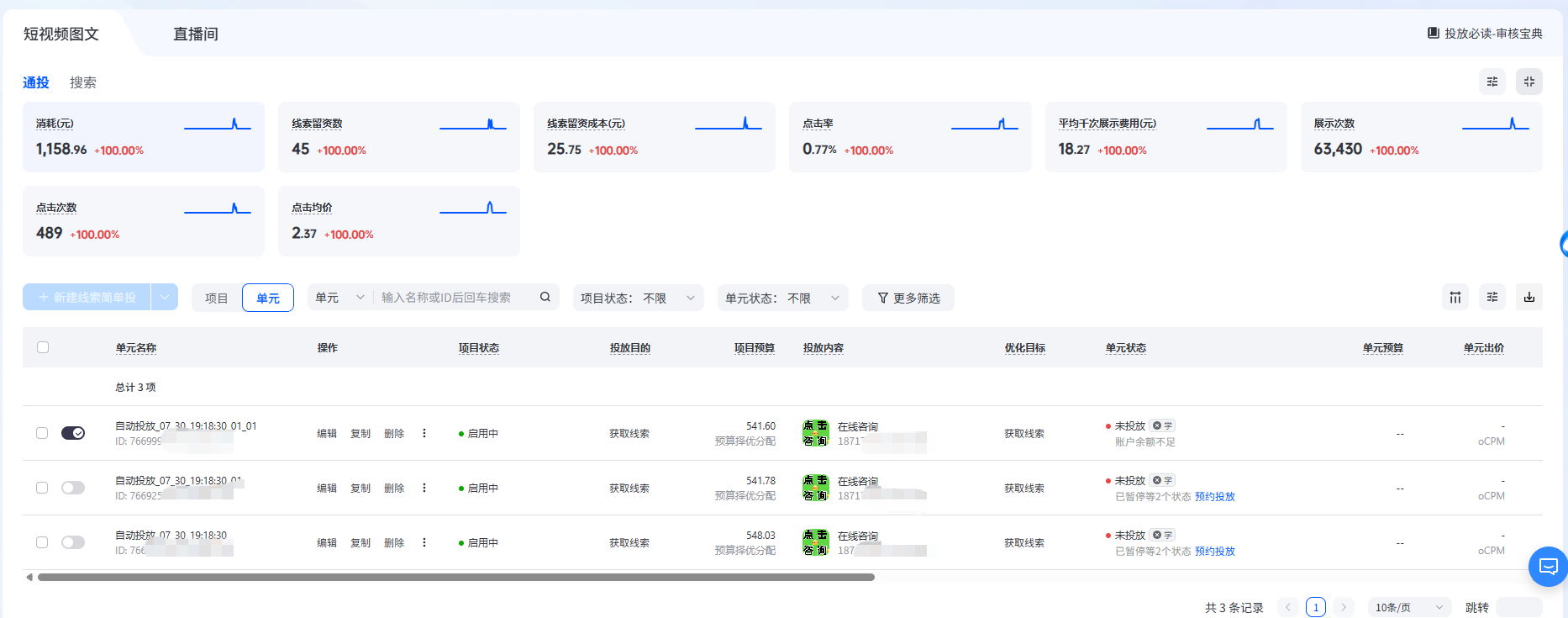Turn off the enabled switch in first row

pyautogui.click(x=73, y=433)
